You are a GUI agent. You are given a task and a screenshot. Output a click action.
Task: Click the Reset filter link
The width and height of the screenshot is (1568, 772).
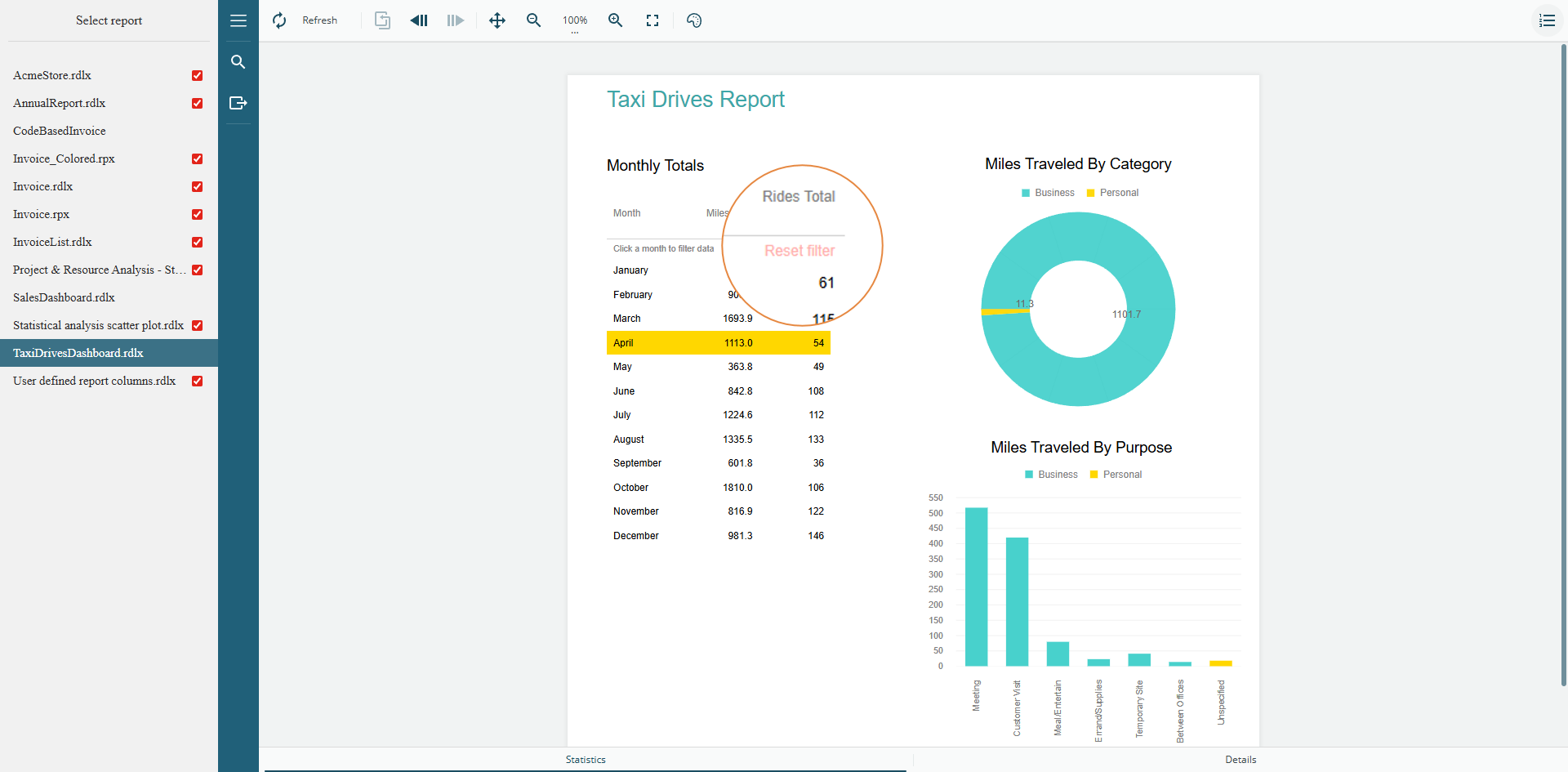799,251
